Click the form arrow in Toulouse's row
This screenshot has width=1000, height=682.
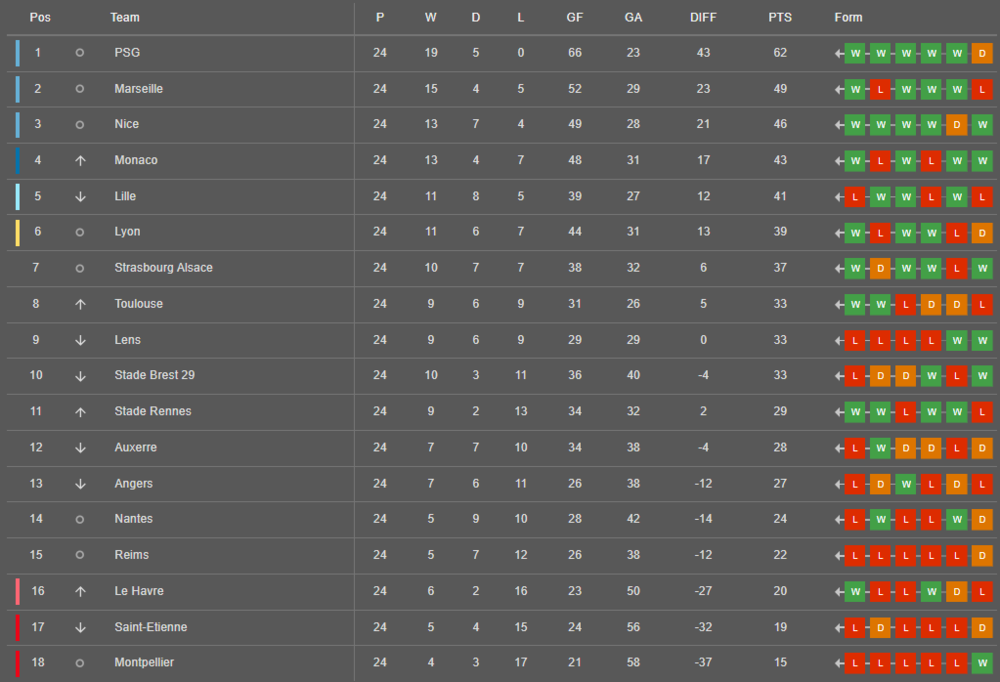(x=839, y=304)
